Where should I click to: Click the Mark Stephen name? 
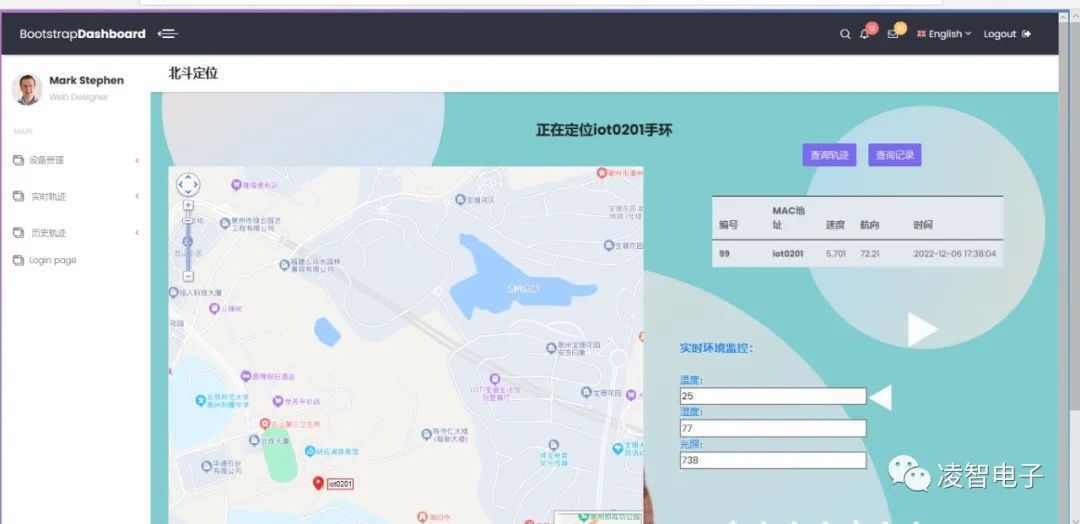[87, 81]
